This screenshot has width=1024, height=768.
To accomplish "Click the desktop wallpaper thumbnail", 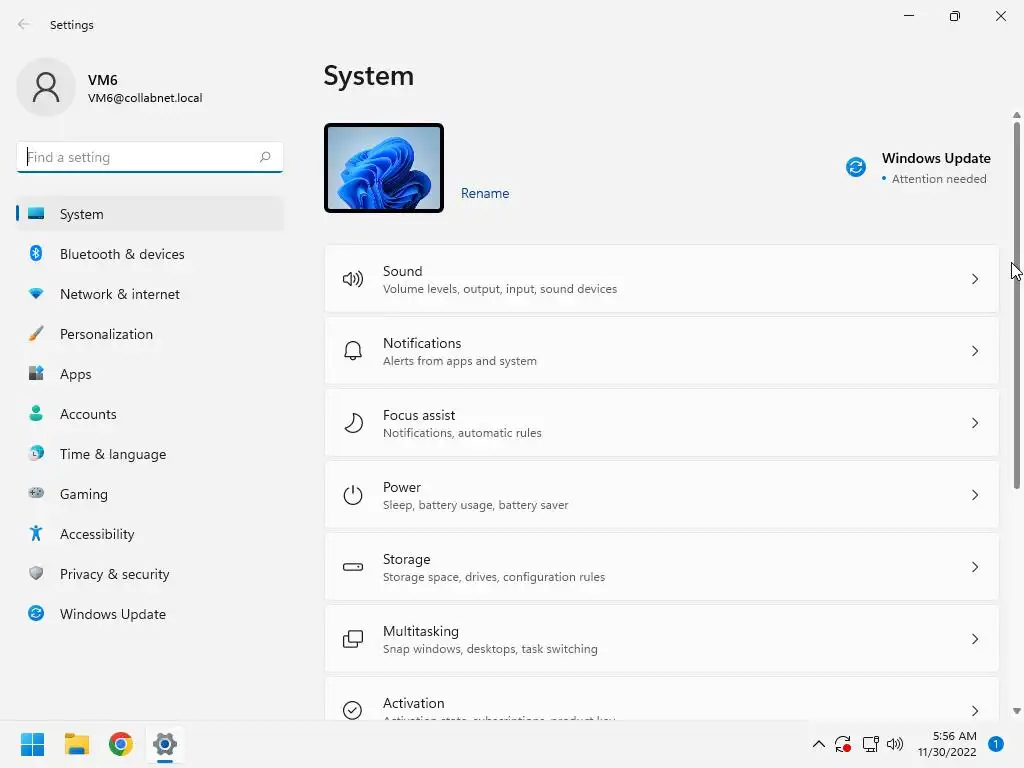I will (x=384, y=168).
